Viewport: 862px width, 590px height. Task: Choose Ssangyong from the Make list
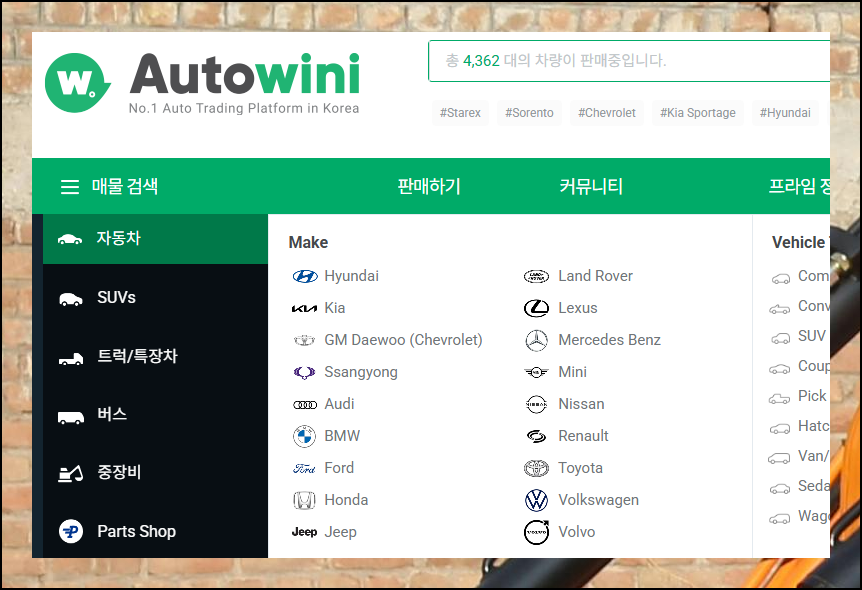[x=361, y=372]
